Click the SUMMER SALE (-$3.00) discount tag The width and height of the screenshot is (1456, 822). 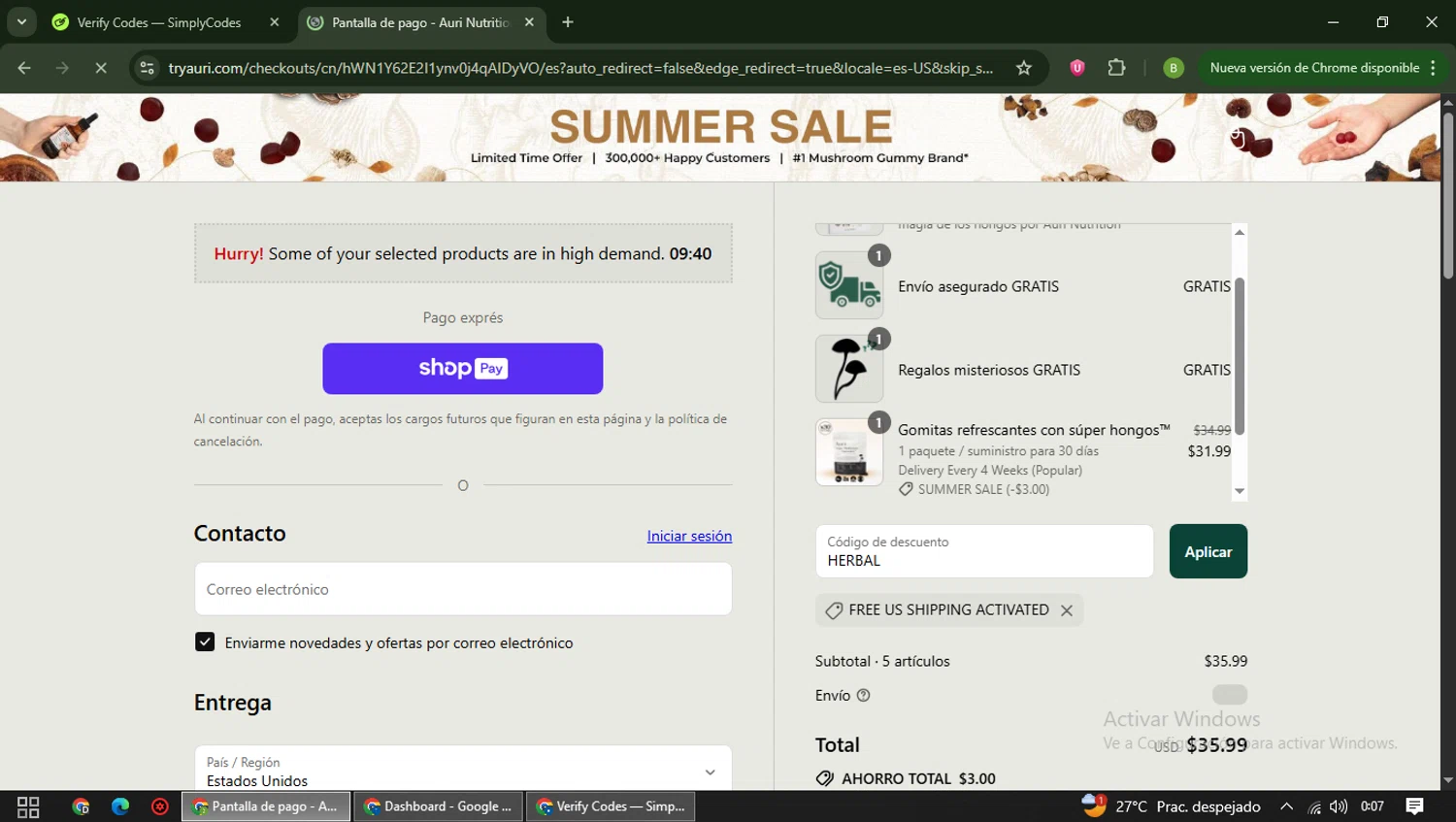[974, 489]
